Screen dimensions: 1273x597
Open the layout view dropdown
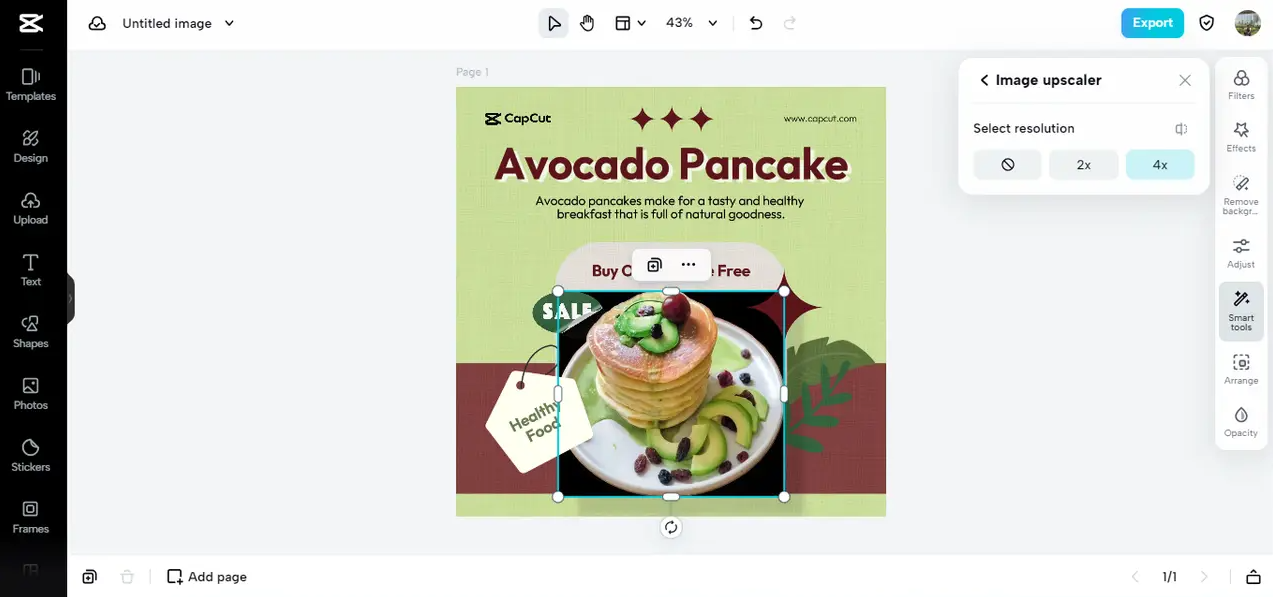pos(630,23)
